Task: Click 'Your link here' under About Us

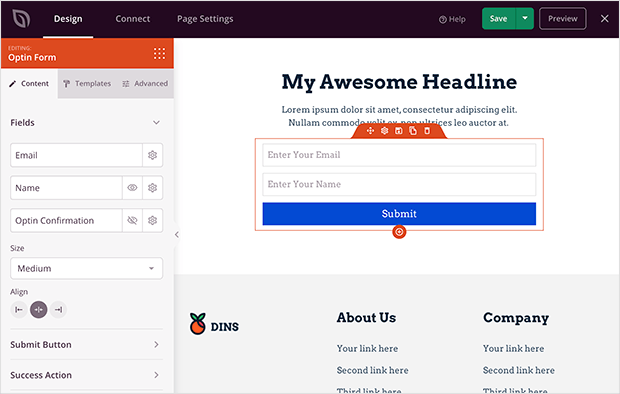Action: pos(367,349)
